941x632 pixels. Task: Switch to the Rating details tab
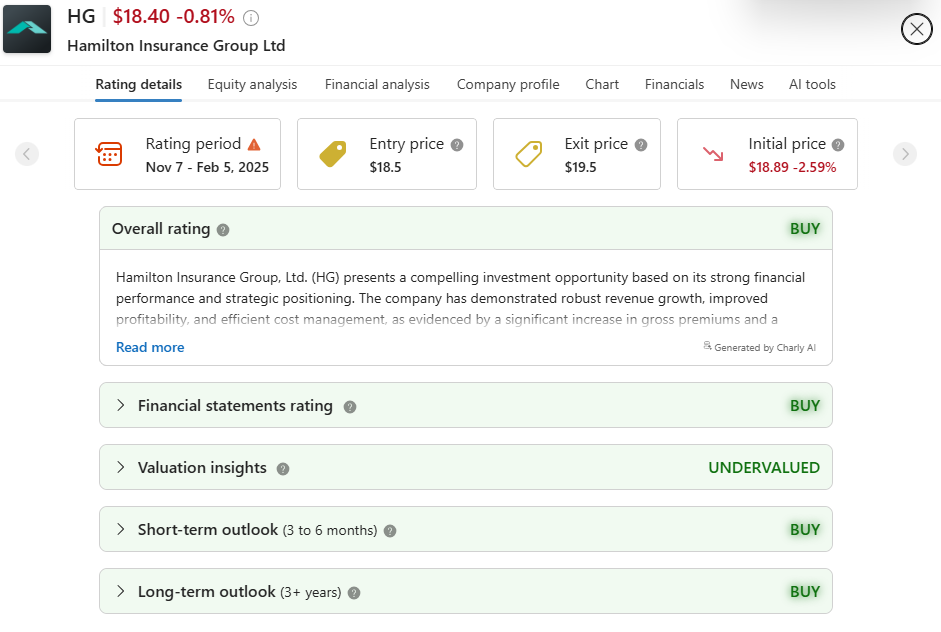point(139,85)
